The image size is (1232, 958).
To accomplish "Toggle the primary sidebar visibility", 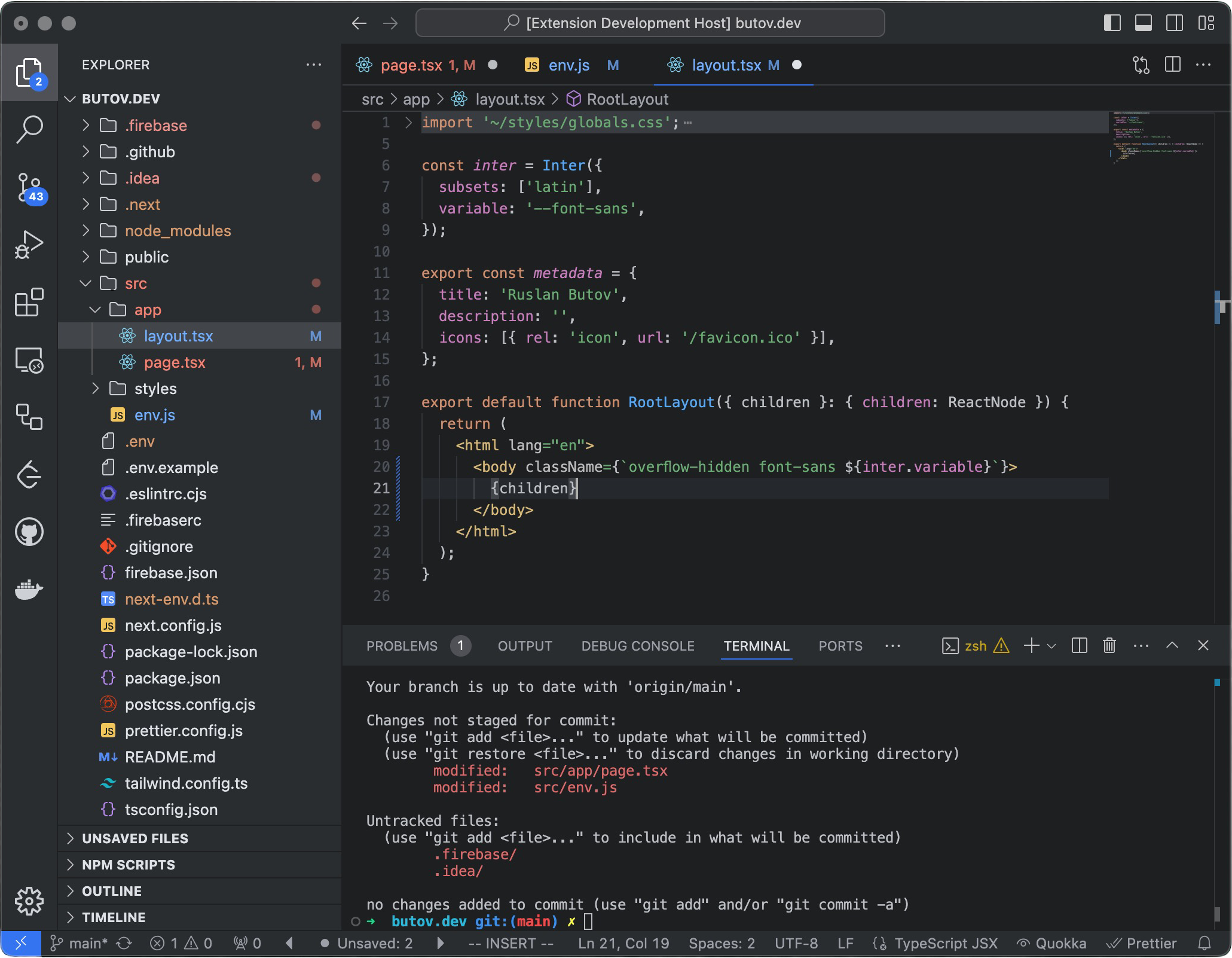I will [x=1112, y=23].
